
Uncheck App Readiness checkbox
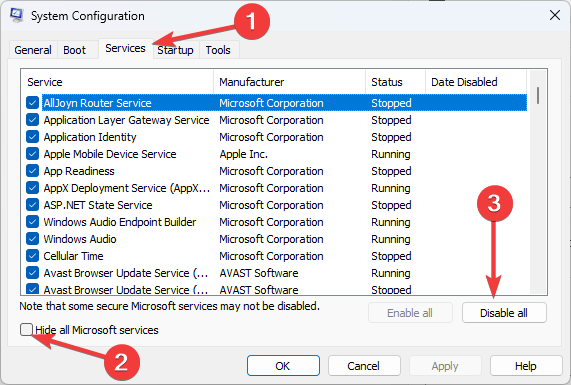tap(32, 171)
